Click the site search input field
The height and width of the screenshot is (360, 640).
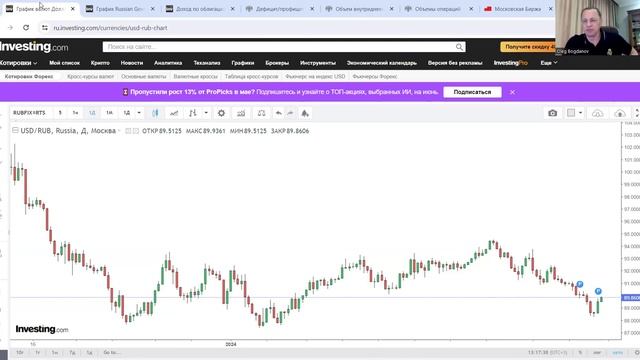(x=279, y=47)
